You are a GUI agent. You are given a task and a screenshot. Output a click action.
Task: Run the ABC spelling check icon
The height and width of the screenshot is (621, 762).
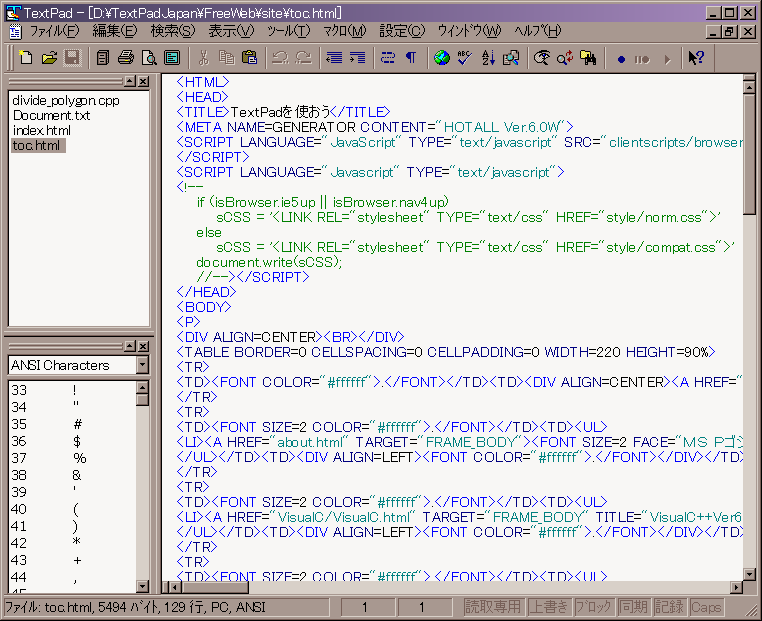pos(465,58)
